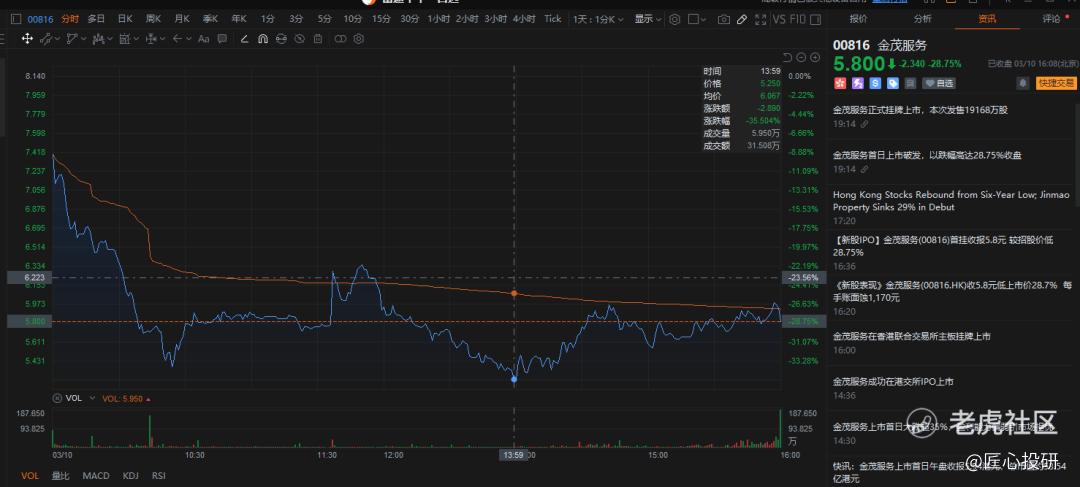Switch to MACD indicator
This screenshot has width=1080, height=487.
(96, 475)
